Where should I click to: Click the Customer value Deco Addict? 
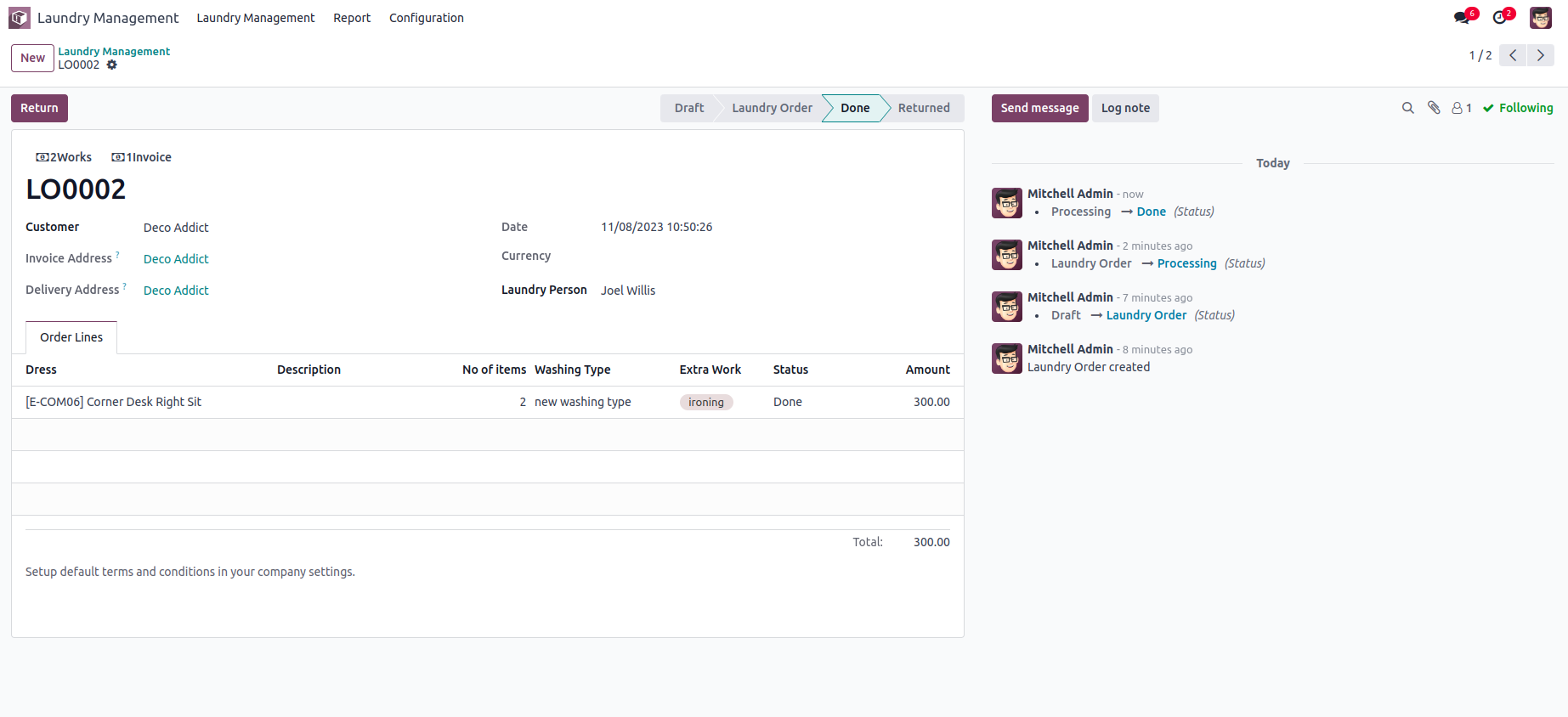(176, 228)
